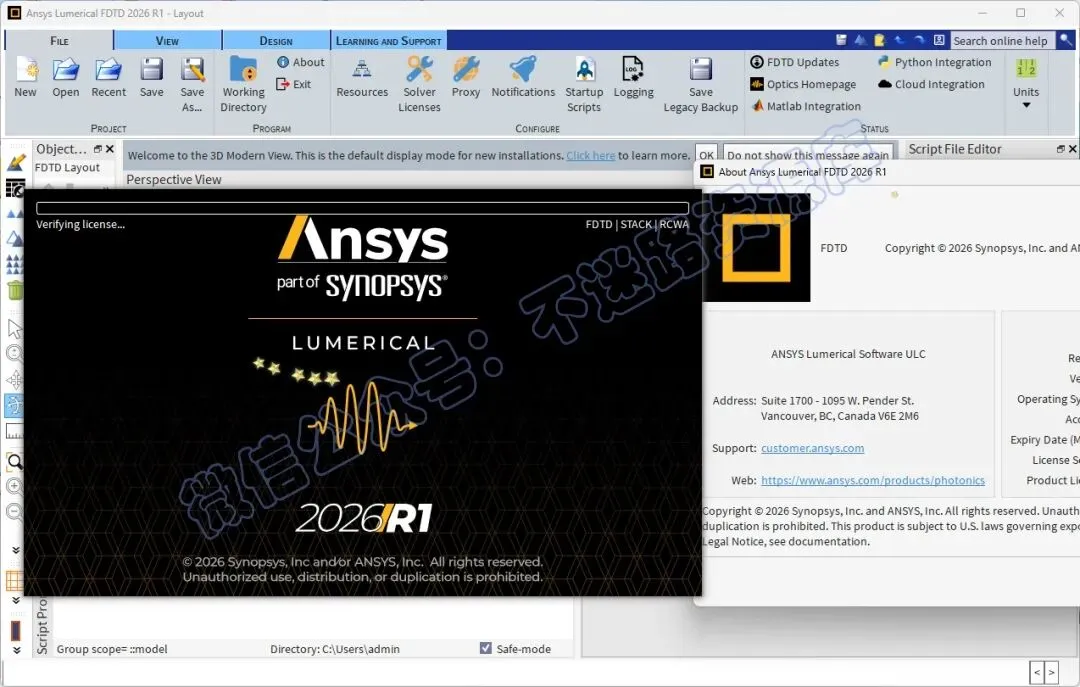This screenshot has height=687, width=1080.
Task: Create a new project with New icon
Action: 25,76
